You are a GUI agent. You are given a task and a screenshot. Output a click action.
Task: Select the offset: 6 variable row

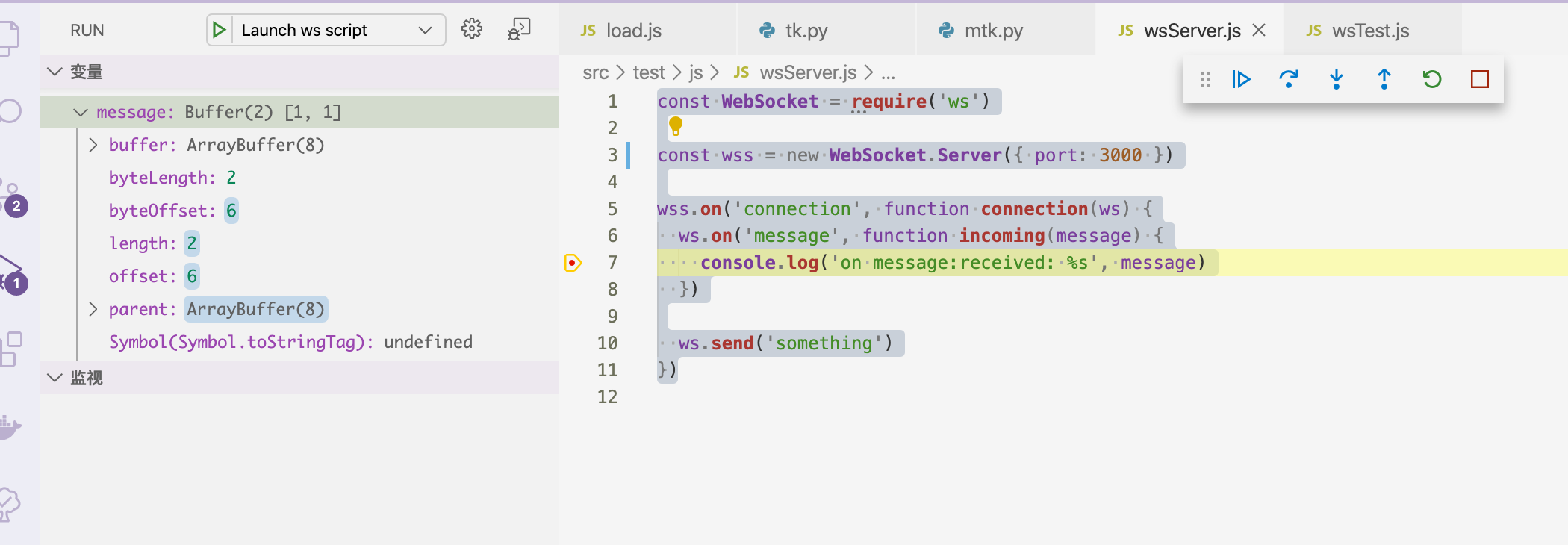click(x=299, y=276)
